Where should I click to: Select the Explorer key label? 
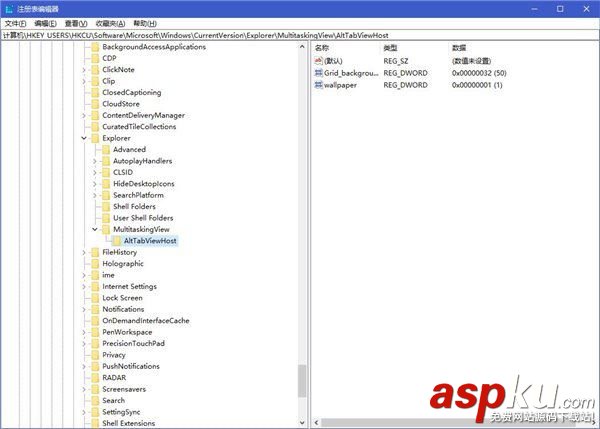[x=116, y=138]
